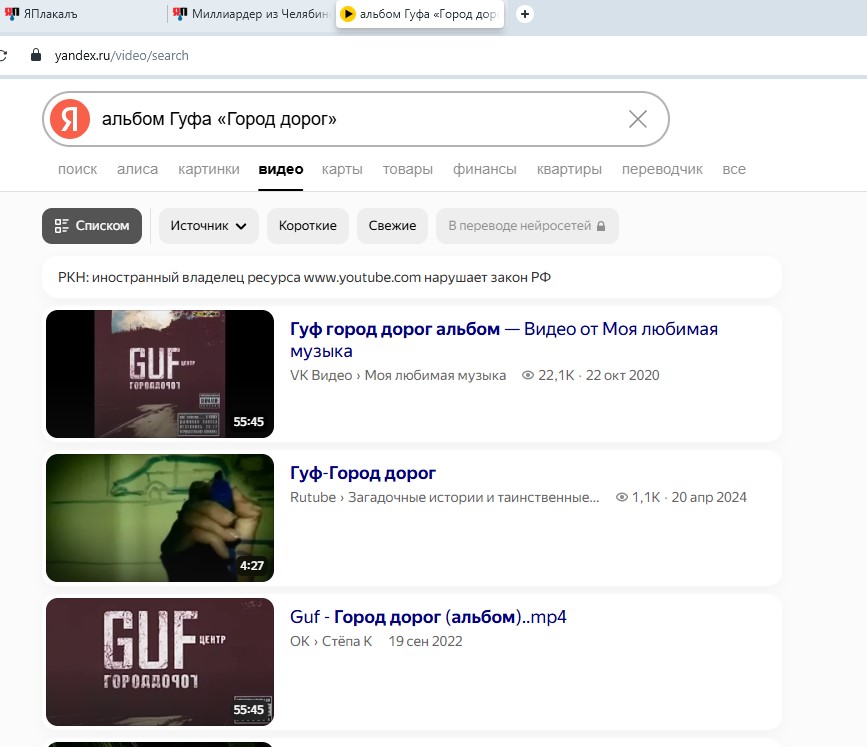Open the картинки section
867x747 pixels.
pos(208,169)
